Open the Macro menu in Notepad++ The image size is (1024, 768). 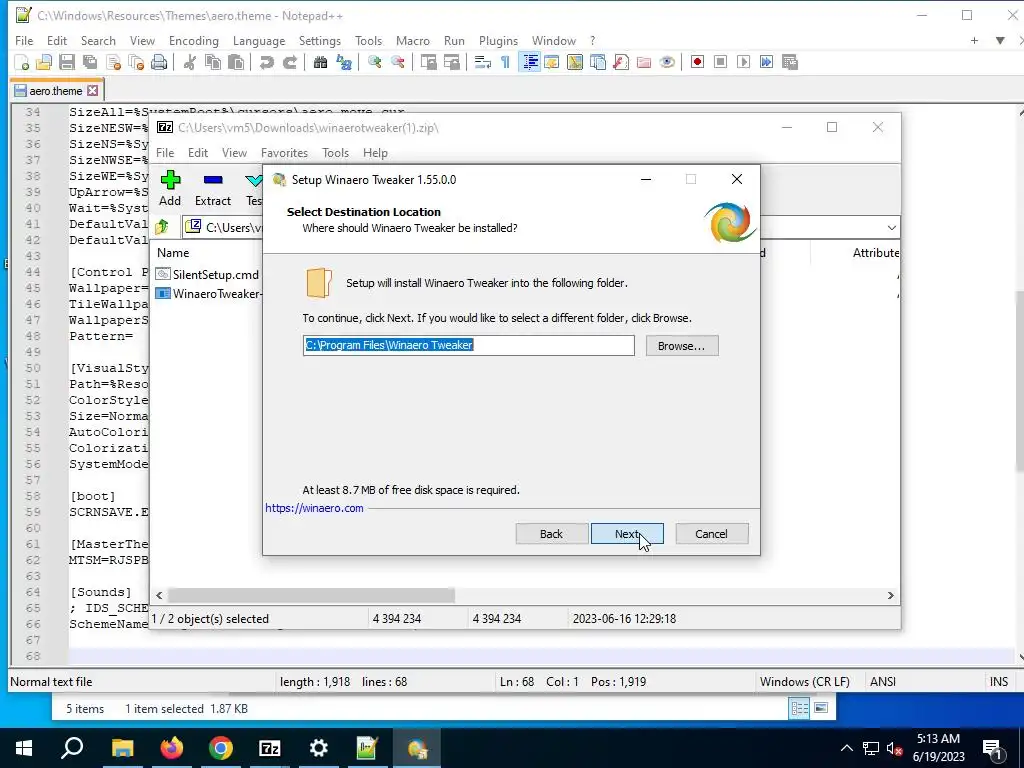click(x=413, y=40)
